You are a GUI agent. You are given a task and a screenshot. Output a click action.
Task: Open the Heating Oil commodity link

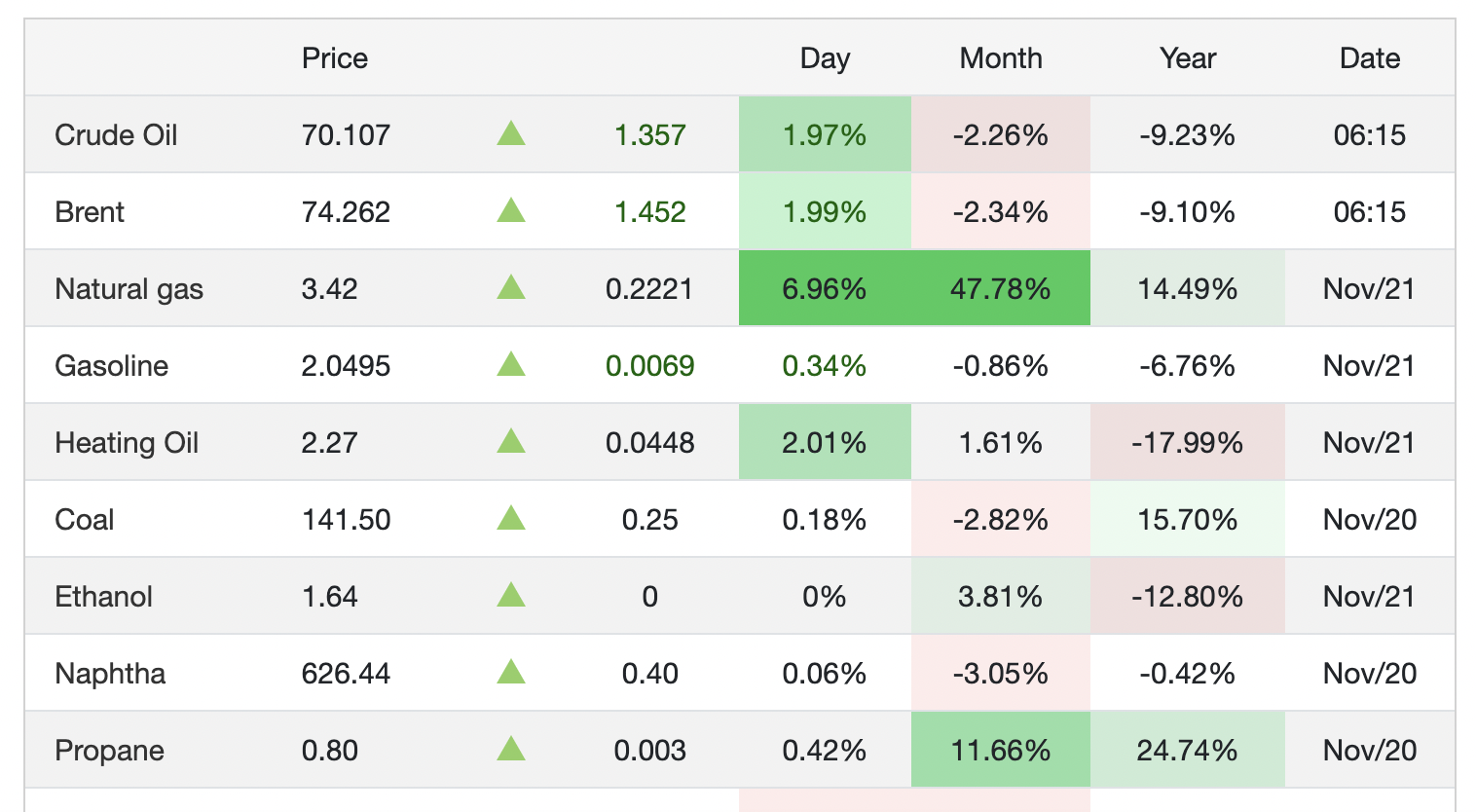click(127, 443)
